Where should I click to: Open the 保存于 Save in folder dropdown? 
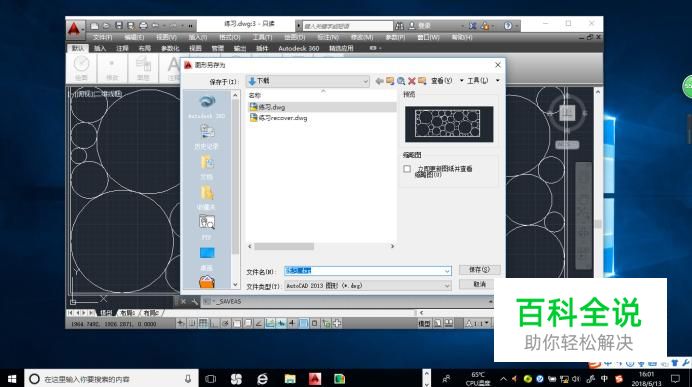point(307,81)
